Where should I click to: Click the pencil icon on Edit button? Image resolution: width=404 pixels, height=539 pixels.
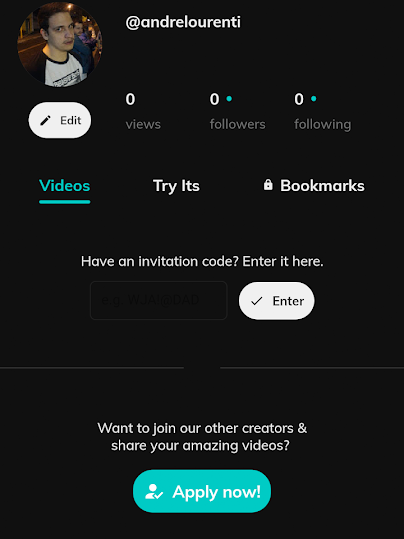45,120
